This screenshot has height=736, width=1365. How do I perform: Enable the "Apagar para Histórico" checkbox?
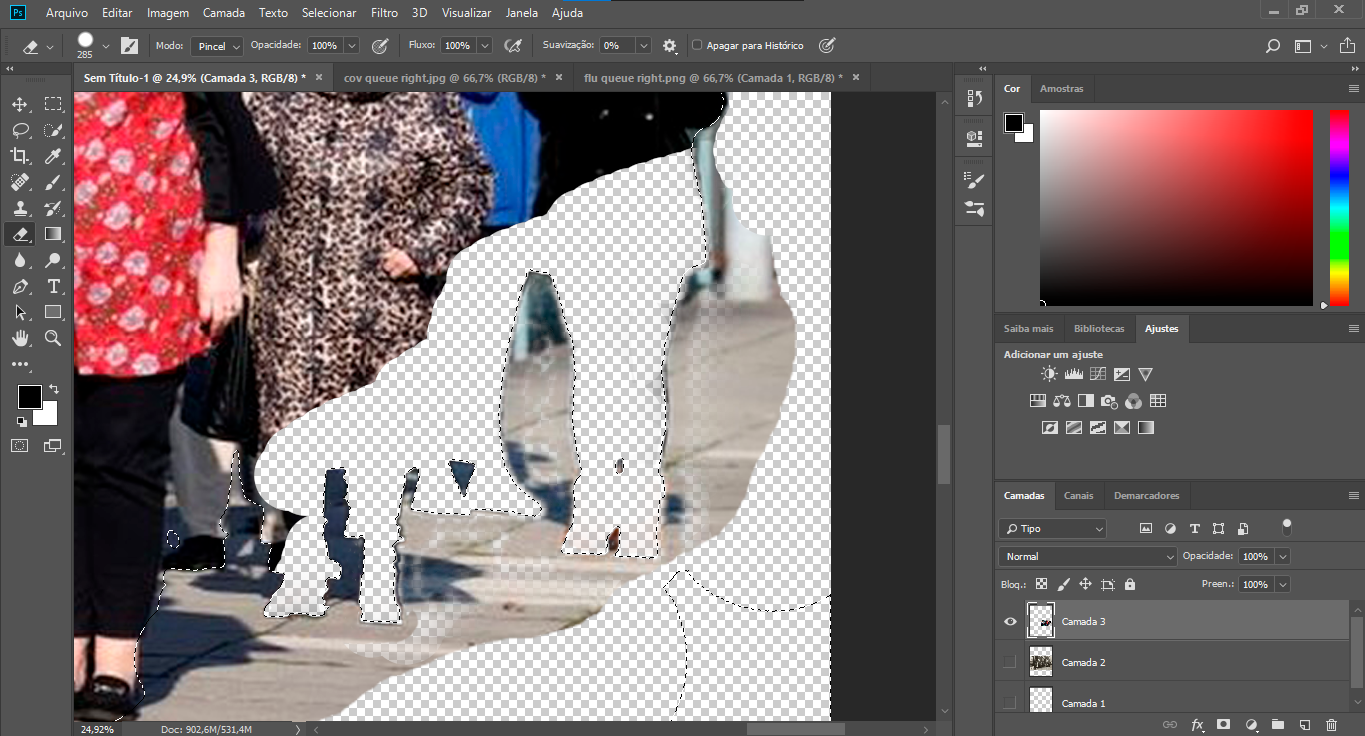[x=695, y=45]
